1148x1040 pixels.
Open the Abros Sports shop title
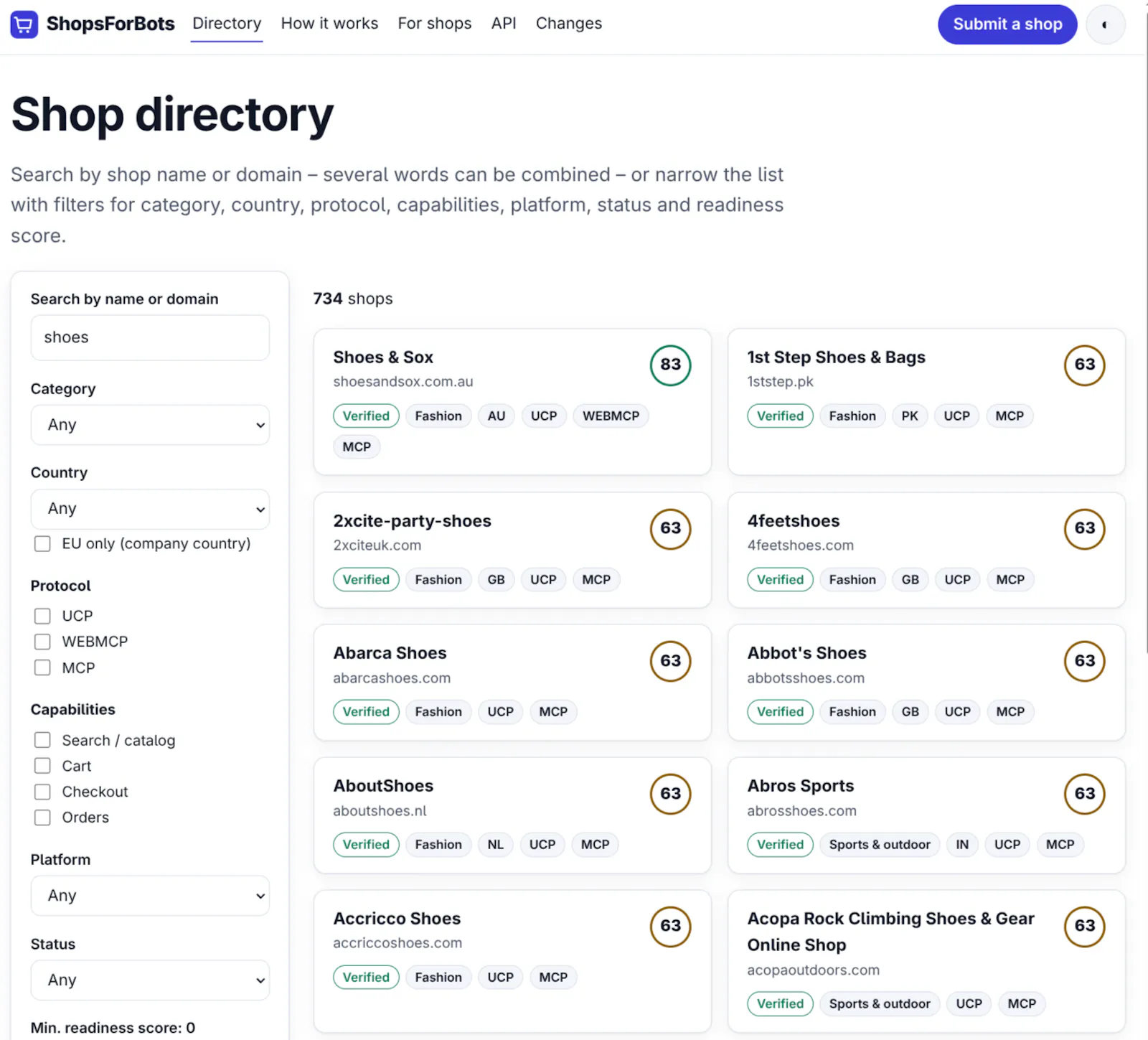(x=800, y=786)
